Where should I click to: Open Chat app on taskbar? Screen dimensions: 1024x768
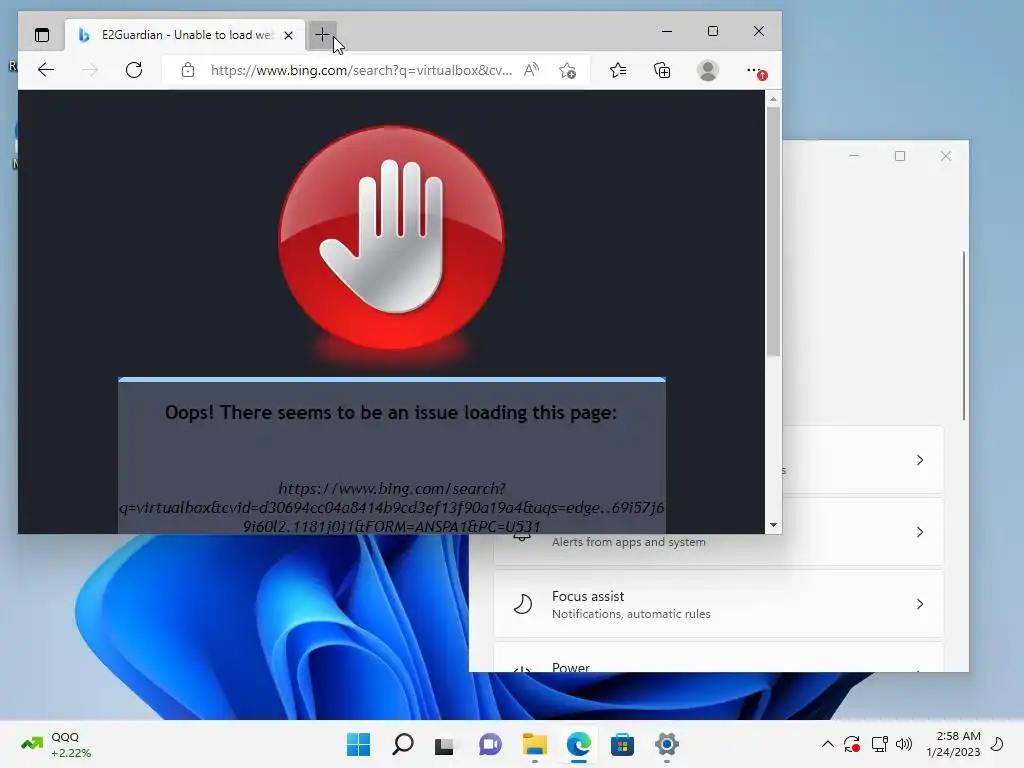pyautogui.click(x=490, y=744)
